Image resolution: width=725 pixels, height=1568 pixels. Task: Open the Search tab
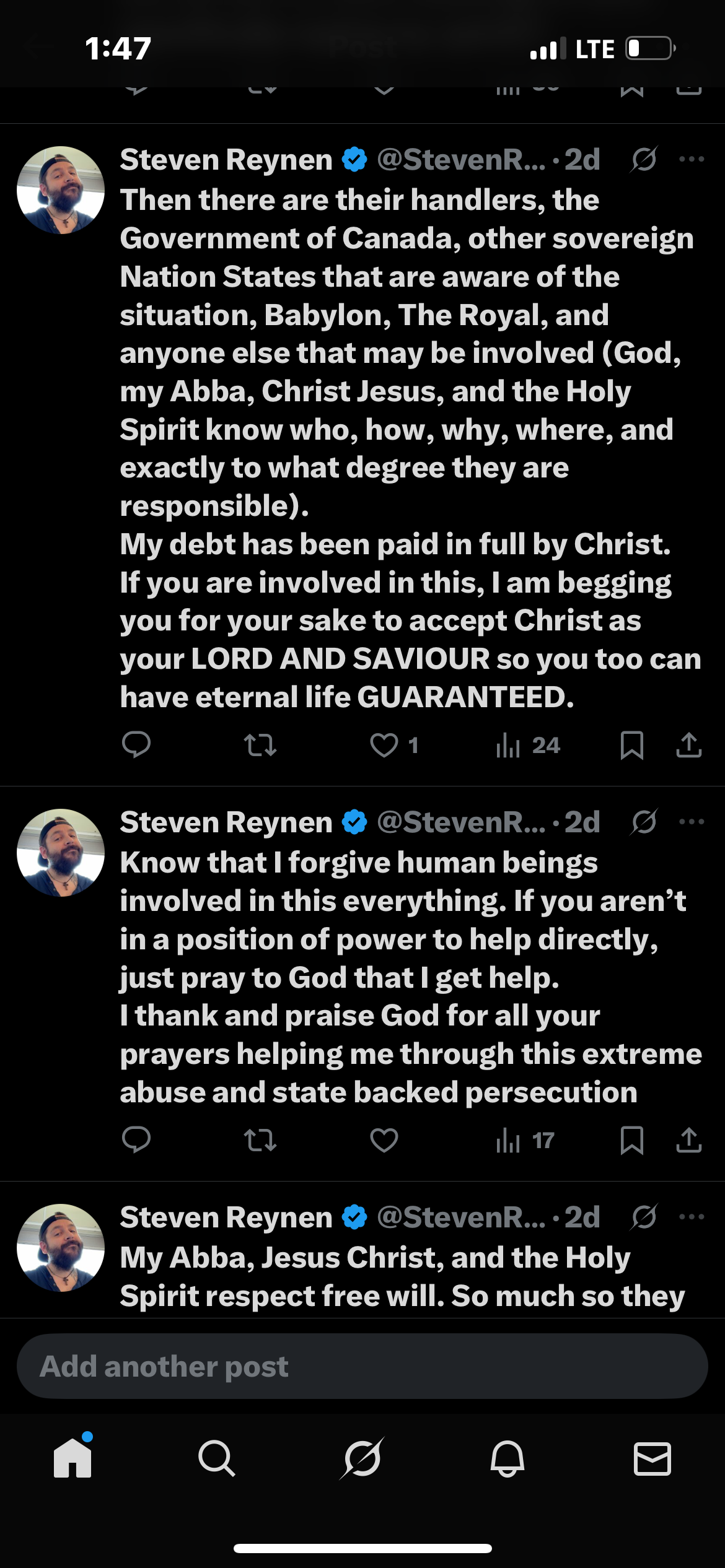pos(217,1458)
